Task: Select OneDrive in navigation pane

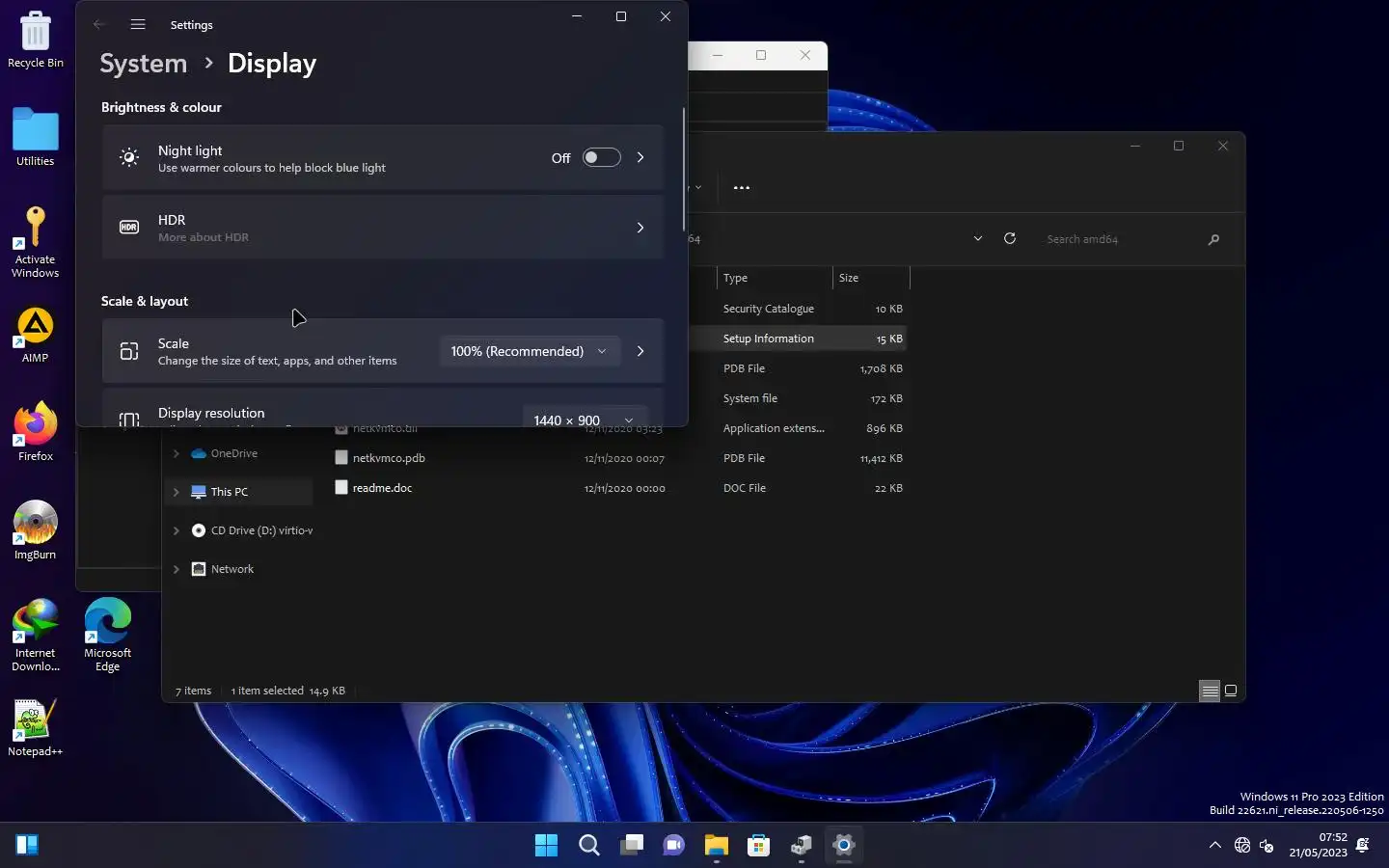Action: [x=233, y=453]
